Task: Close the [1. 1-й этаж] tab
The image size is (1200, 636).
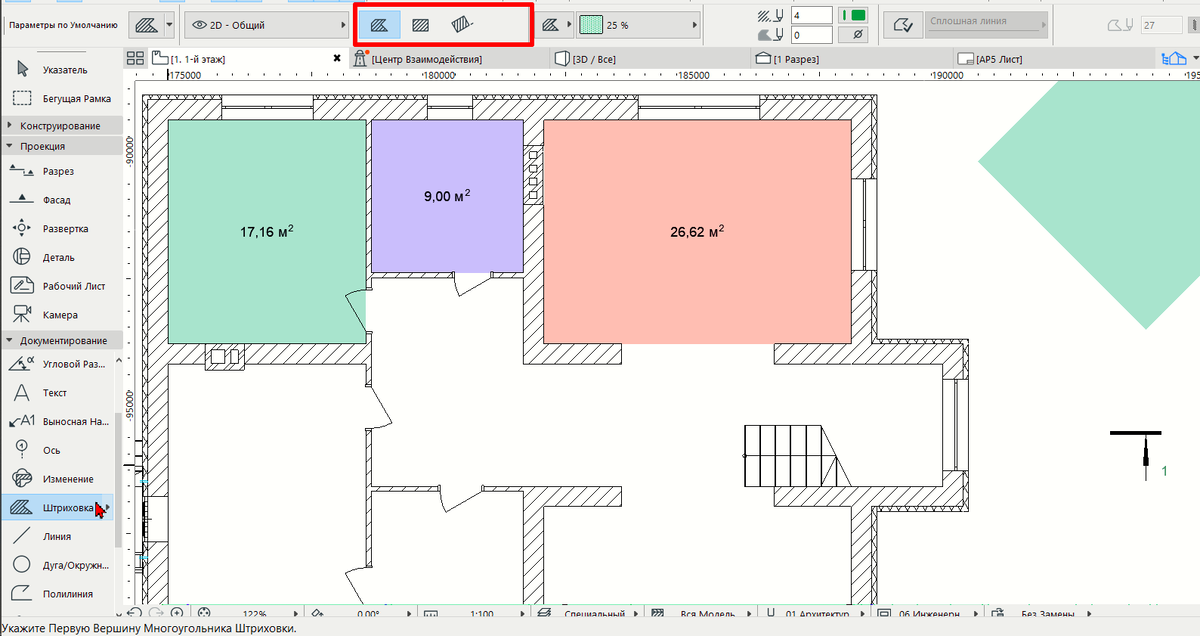Action: 338,59
